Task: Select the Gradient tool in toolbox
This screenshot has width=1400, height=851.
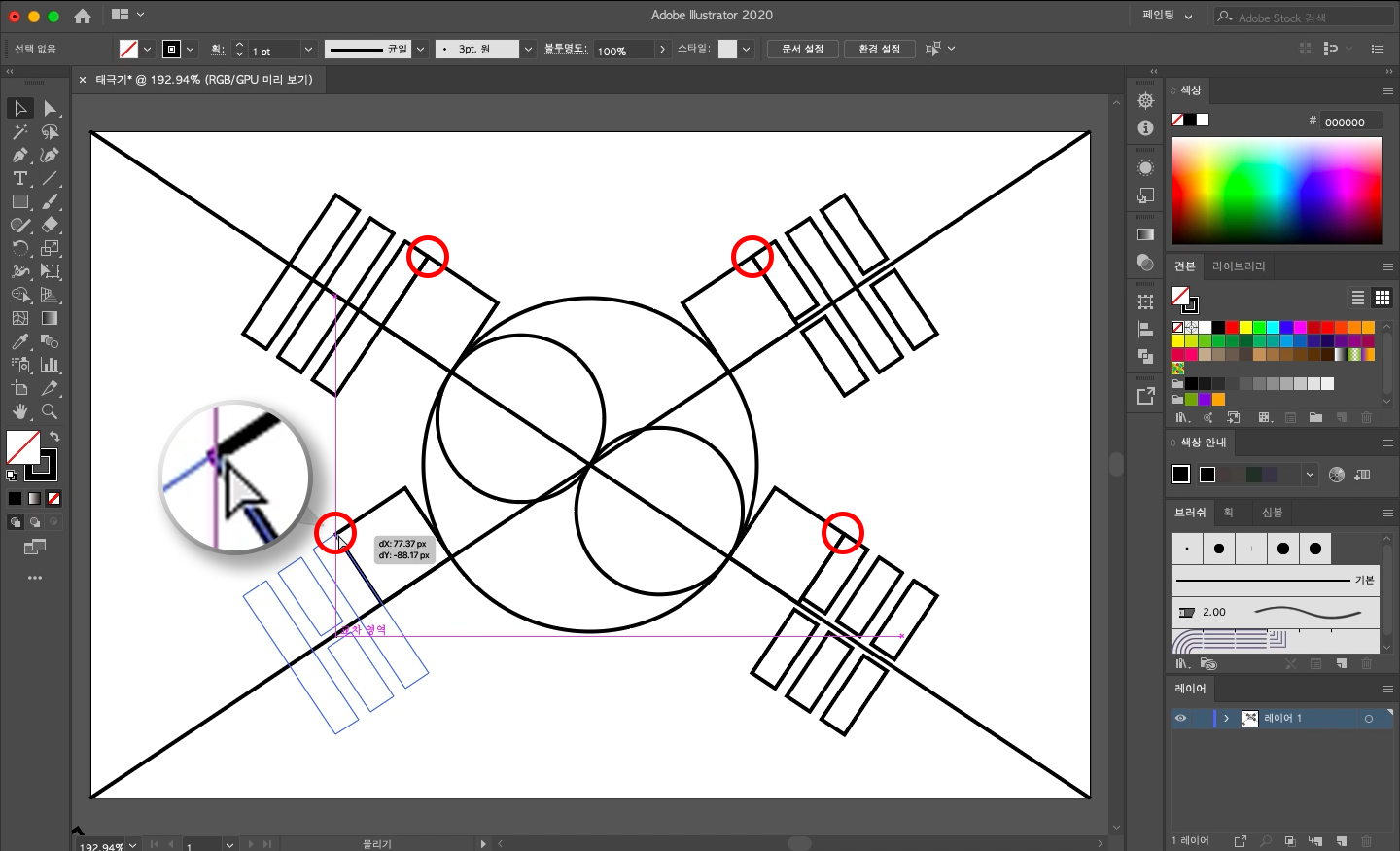Action: pos(51,318)
